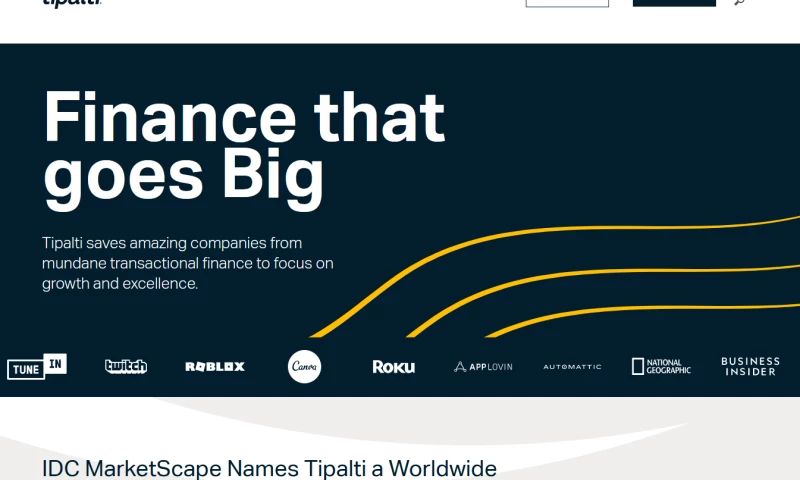
Task: Click the 'Tipalti saves amazing companies' paragraph
Action: tap(187, 263)
